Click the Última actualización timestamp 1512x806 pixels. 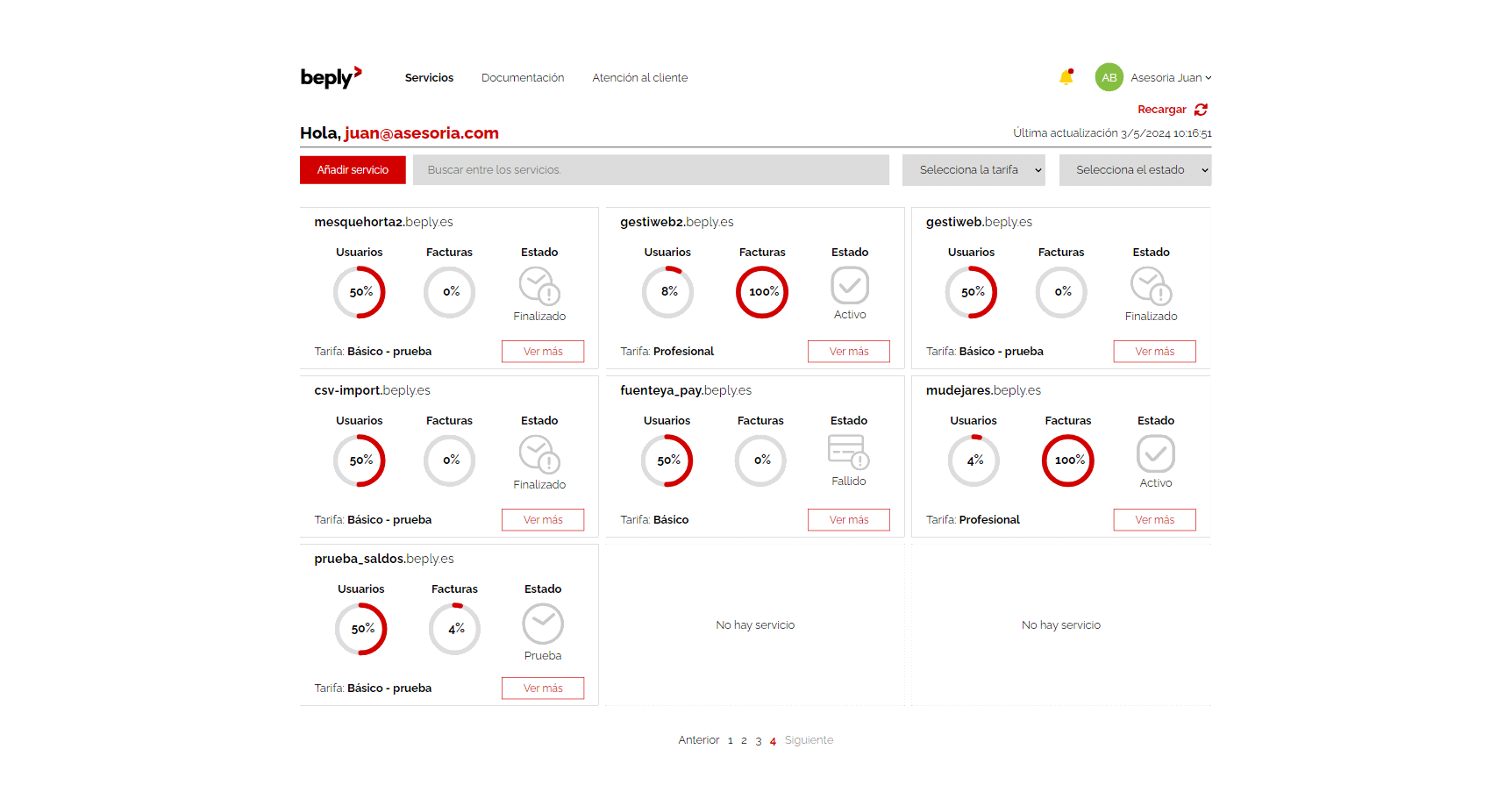pyautogui.click(x=1112, y=133)
